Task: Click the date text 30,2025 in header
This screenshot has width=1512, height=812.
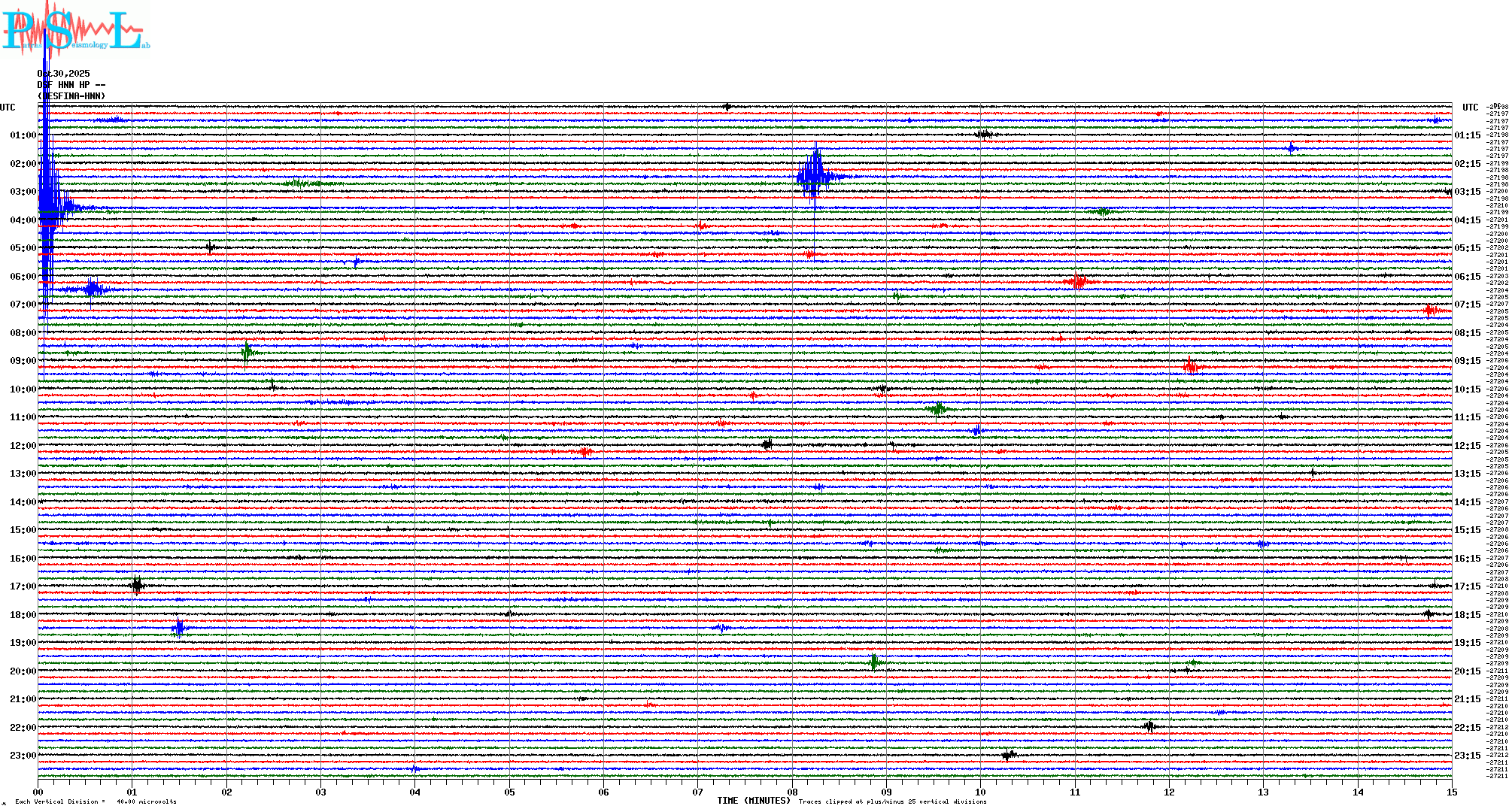Action: [66, 74]
